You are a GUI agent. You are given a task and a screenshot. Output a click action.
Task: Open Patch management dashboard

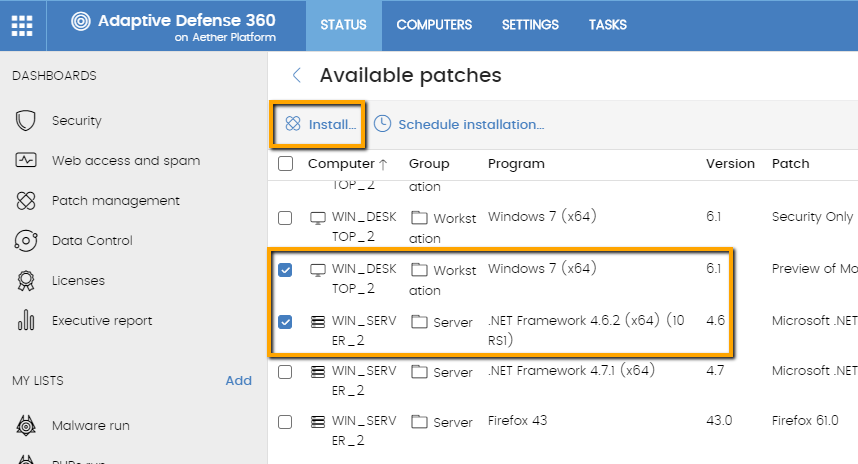pos(115,201)
